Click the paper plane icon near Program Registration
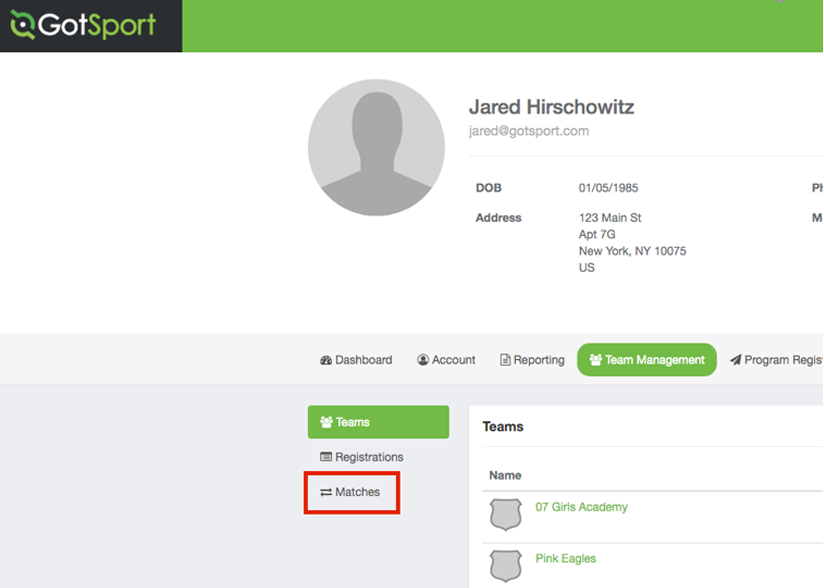 point(736,359)
